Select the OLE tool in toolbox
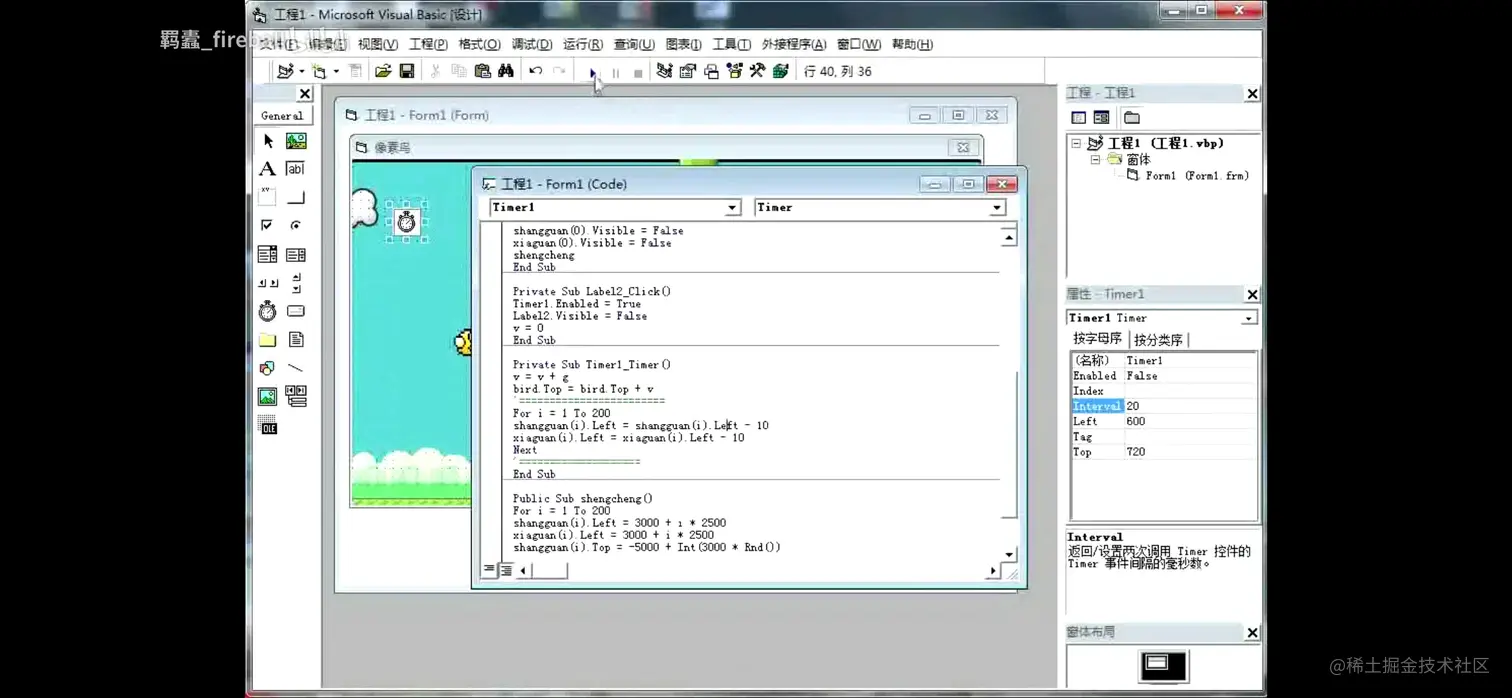The image size is (1512, 698). (x=268, y=426)
